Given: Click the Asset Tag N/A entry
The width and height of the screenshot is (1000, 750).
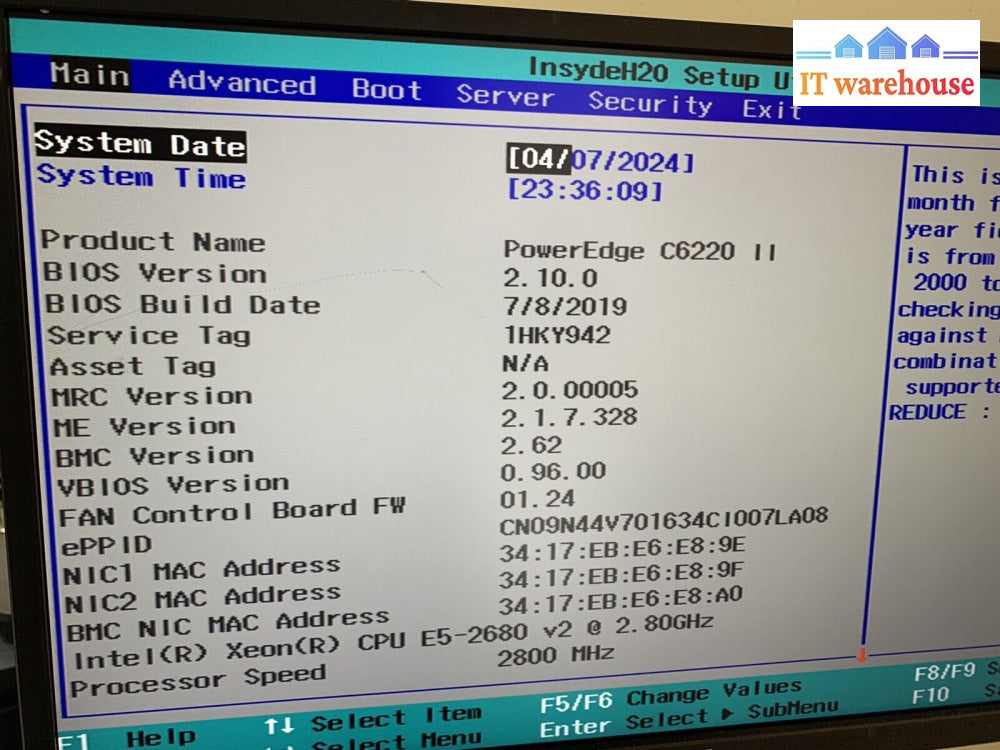Looking at the screenshot, I should [x=122, y=366].
